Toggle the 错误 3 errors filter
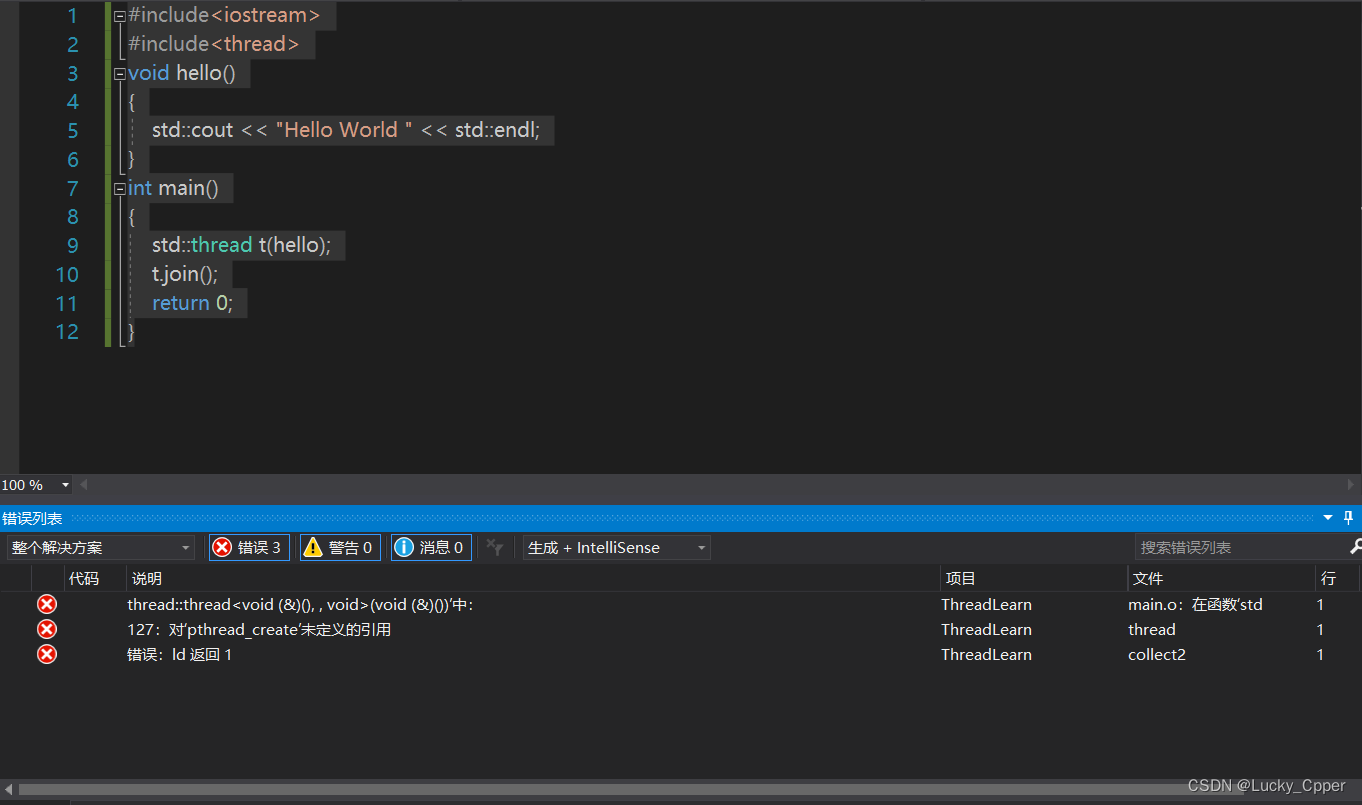 click(249, 547)
